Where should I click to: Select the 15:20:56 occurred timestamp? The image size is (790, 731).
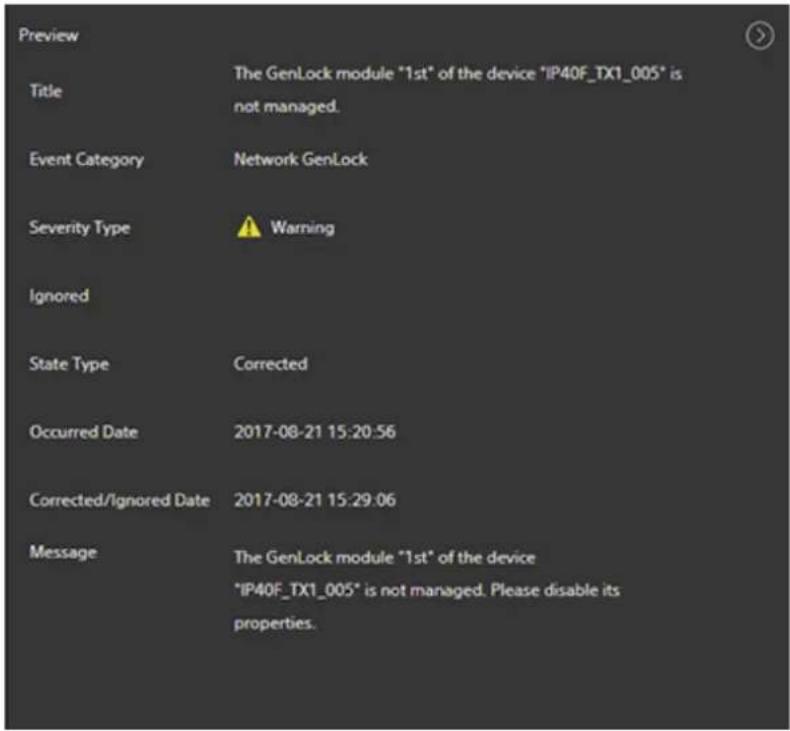pyautogui.click(x=315, y=432)
